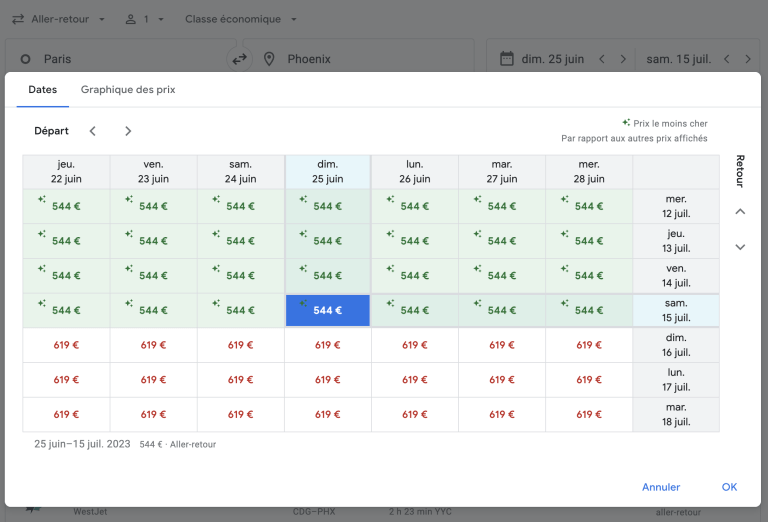Select the mar. 18 juil. return row label
Screen dimensions: 768x522
tap(676, 415)
